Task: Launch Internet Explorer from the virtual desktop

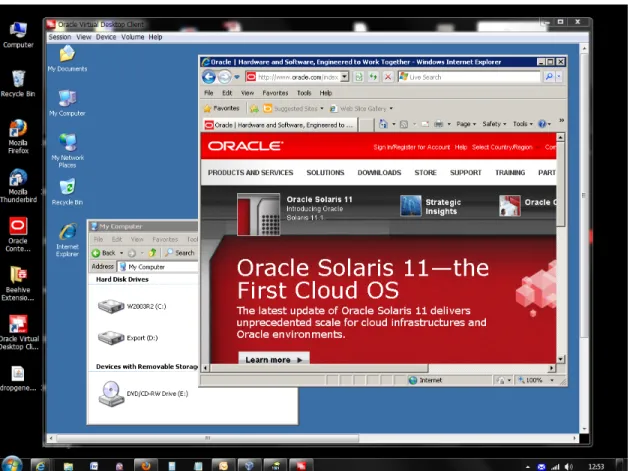Action: tap(68, 240)
